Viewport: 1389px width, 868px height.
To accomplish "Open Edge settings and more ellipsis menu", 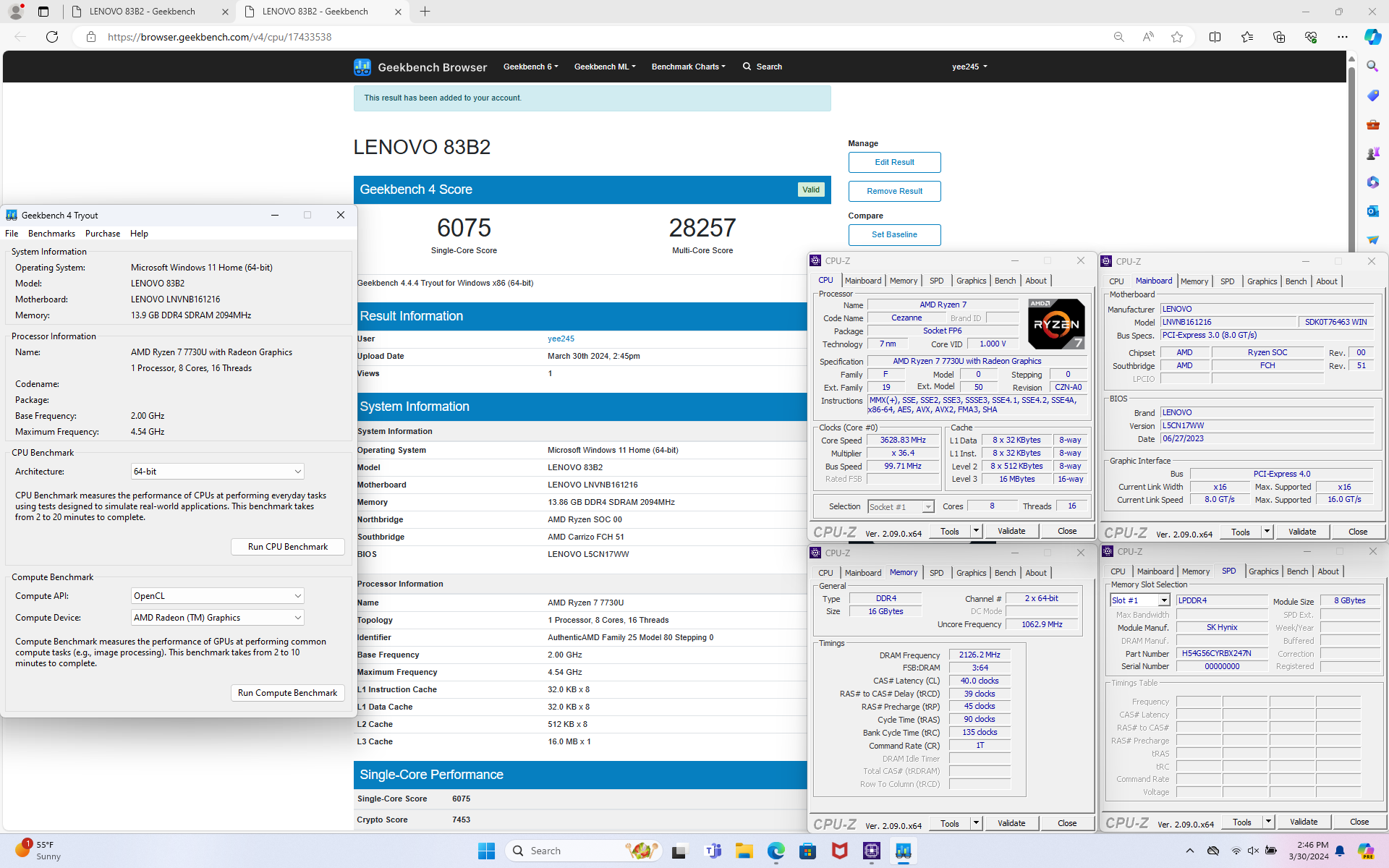I will tap(1343, 37).
